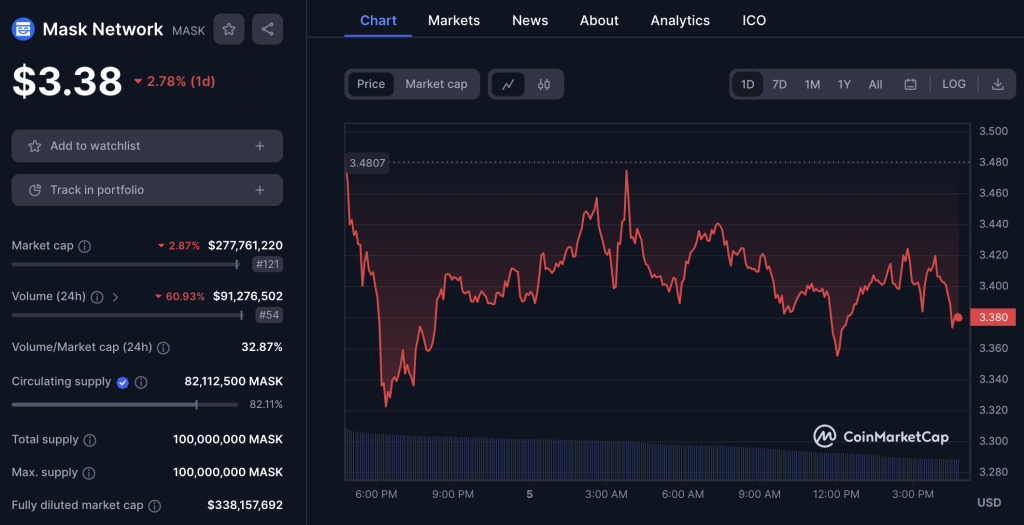Click Total supply info icon
Viewport: 1024px width, 525px height.
point(90,441)
